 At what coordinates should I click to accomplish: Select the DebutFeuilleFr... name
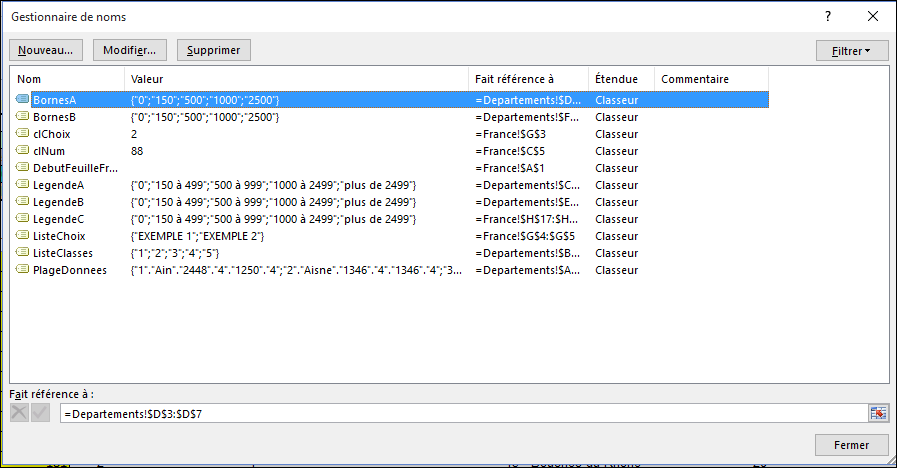tap(75, 168)
